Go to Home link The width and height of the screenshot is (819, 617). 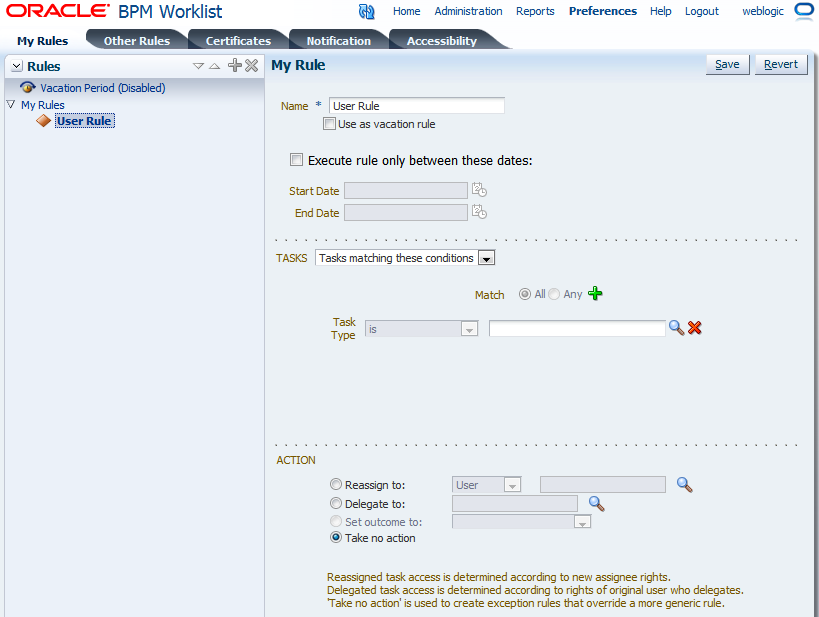(406, 11)
